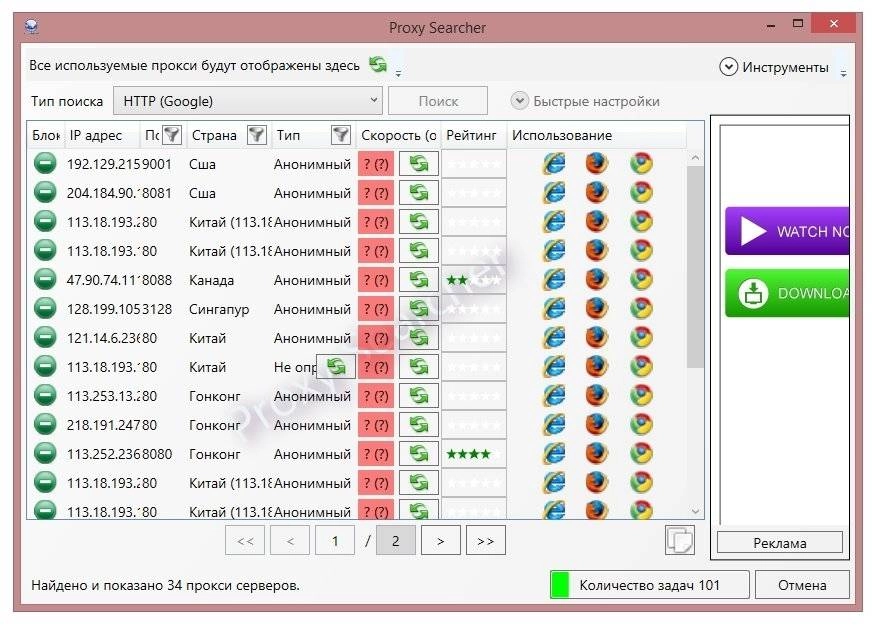Sort by Страна column header
Screen dimensions: 880x631
(x=214, y=135)
